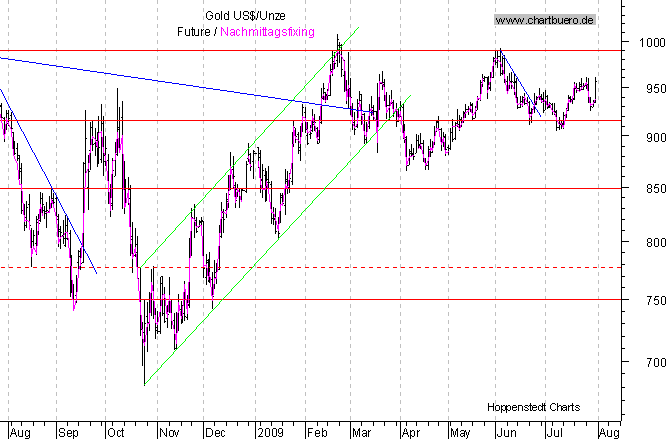Click the 'Gold US$/Unze' chart title
Image resolution: width=669 pixels, height=439 pixels.
(x=245, y=16)
